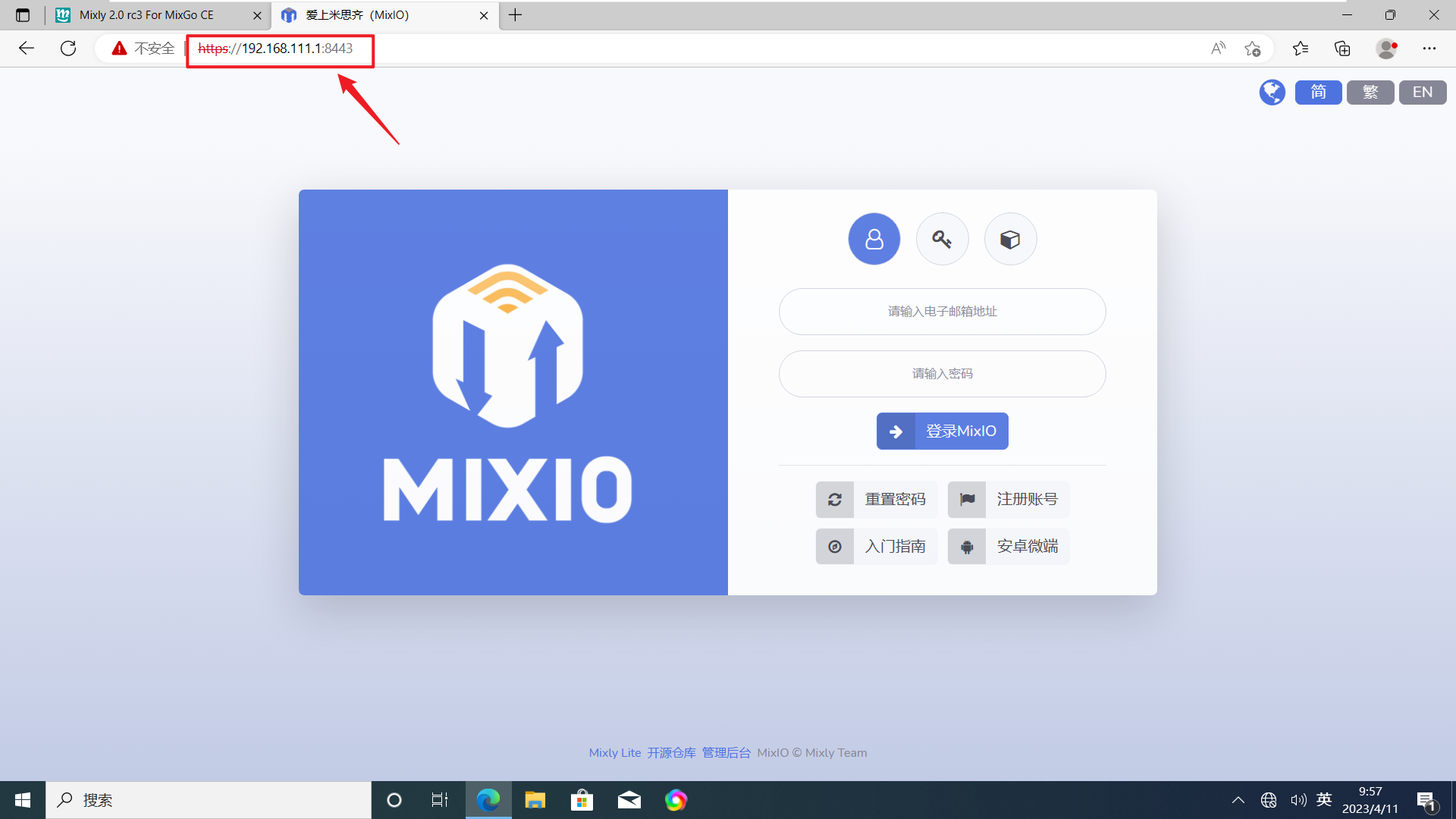
Task: Click the taskbar clock showing 9:57
Action: point(1370,800)
